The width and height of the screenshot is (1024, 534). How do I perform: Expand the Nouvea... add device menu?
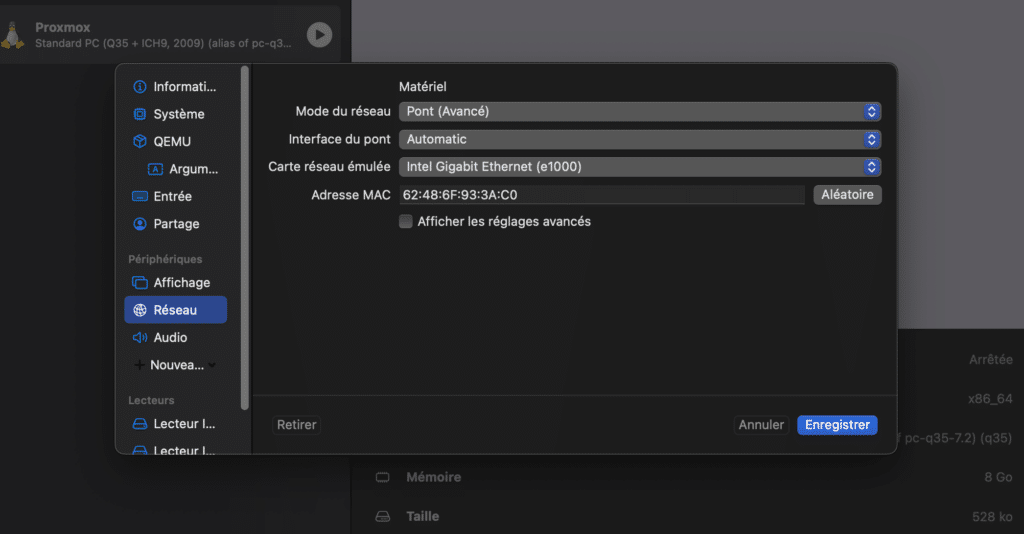[176, 365]
